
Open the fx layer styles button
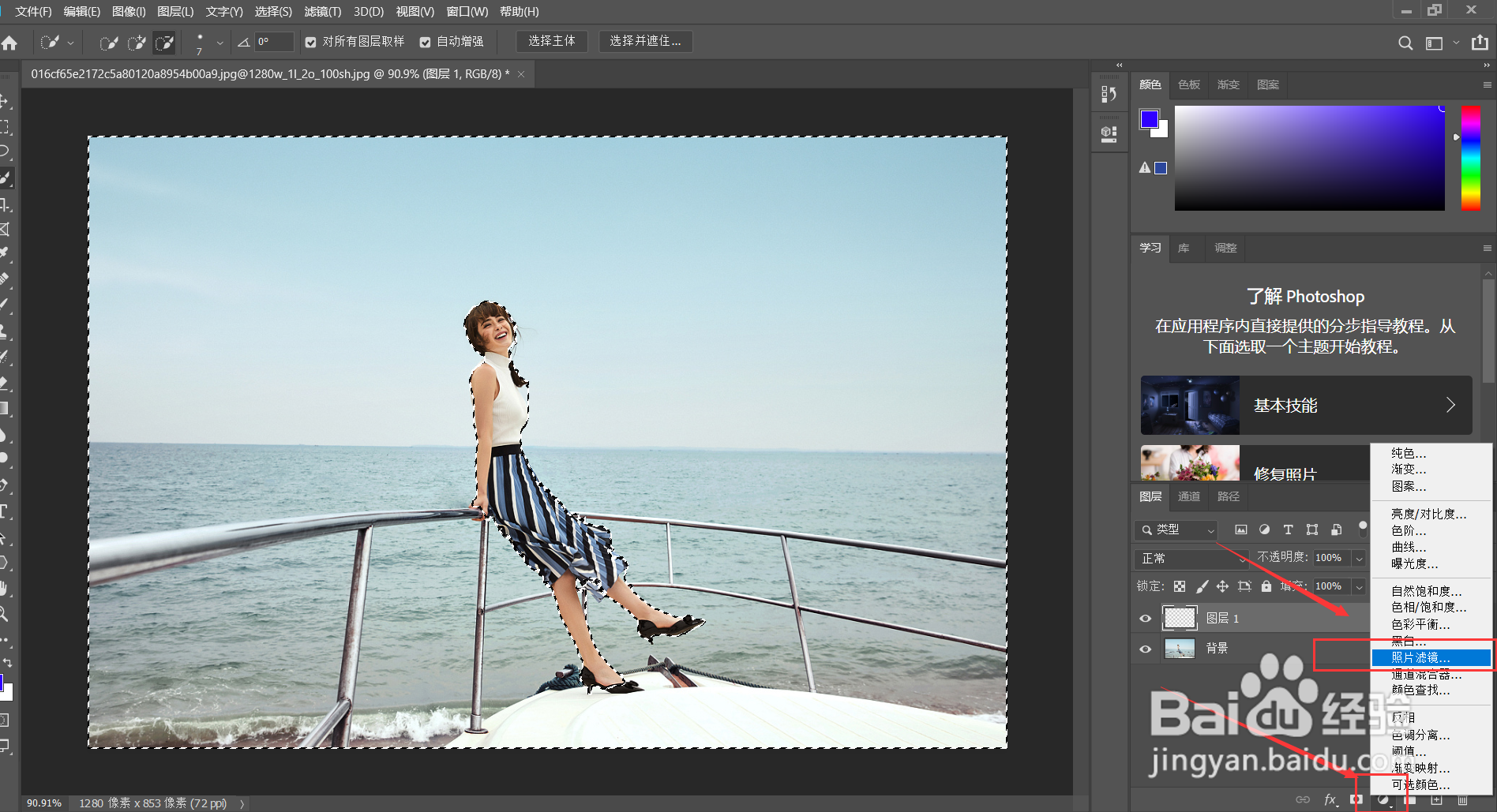1330,799
